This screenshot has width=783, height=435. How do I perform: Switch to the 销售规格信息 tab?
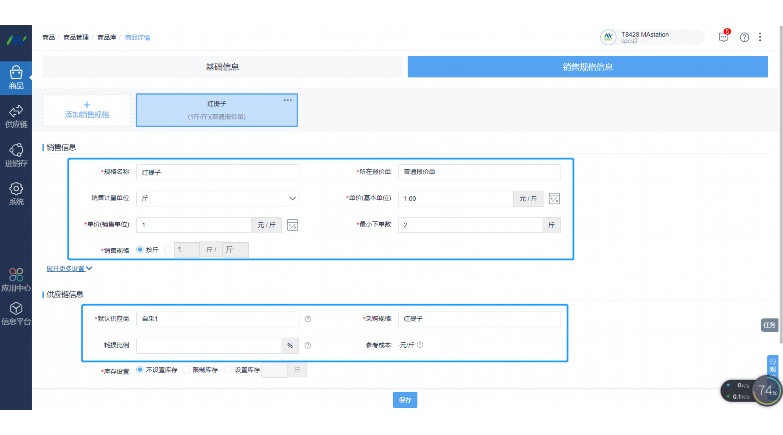(x=588, y=66)
